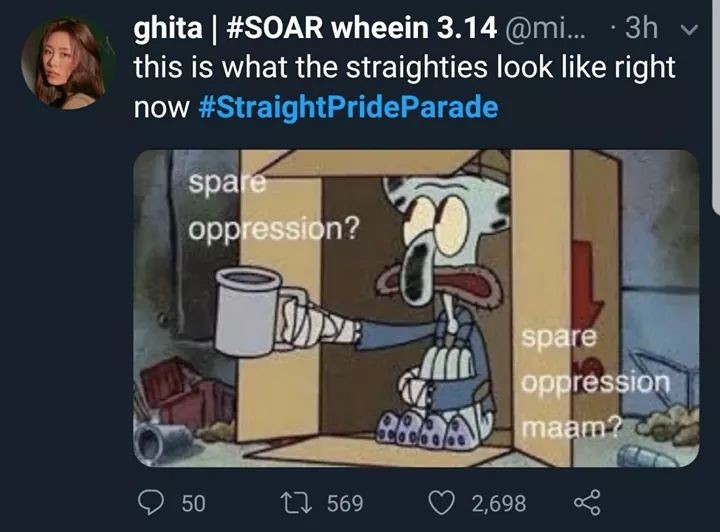Click the scrollbar handle at the right edge
The image size is (720, 532).
coord(716,107)
